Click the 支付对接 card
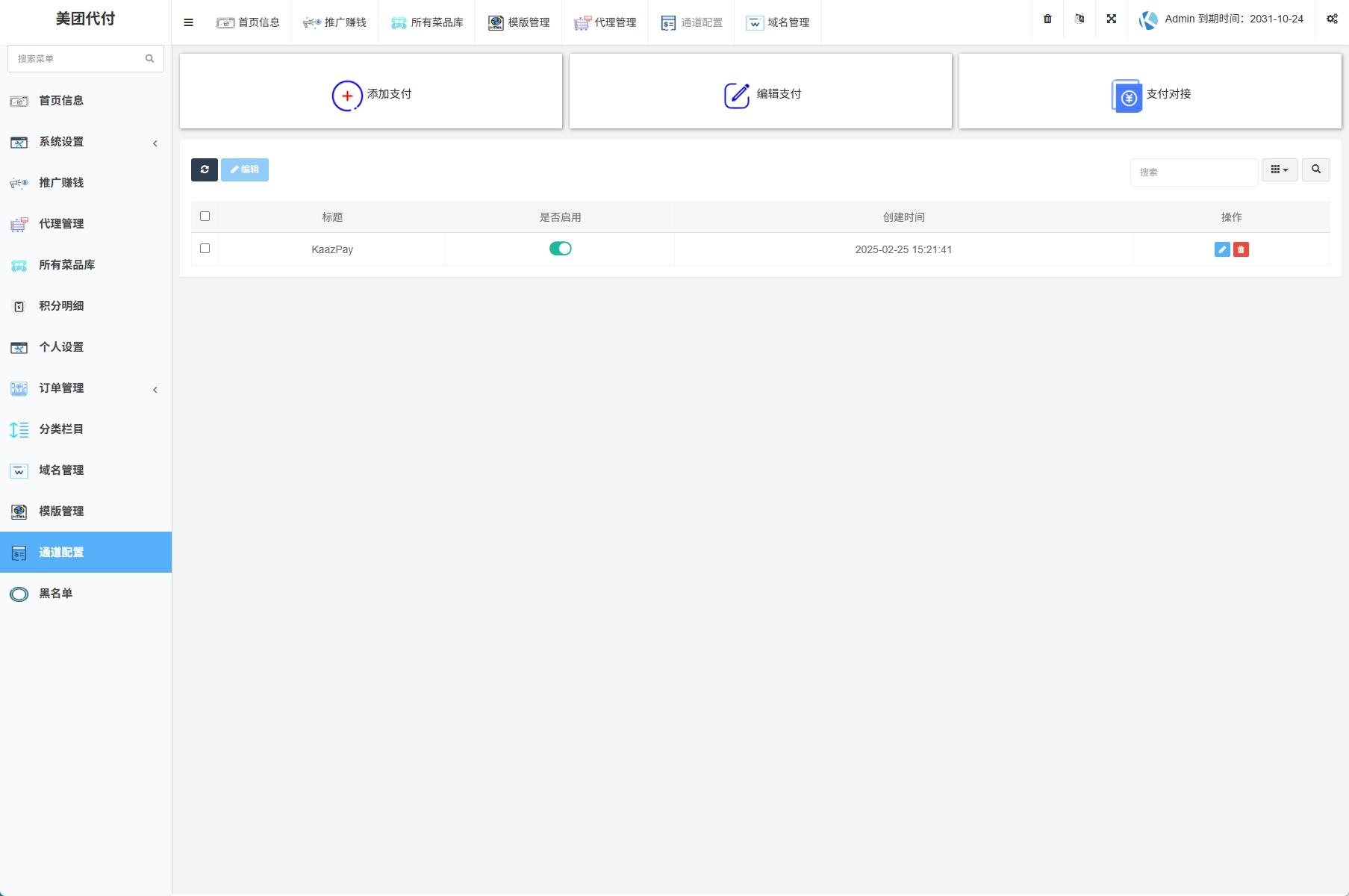 1150,92
